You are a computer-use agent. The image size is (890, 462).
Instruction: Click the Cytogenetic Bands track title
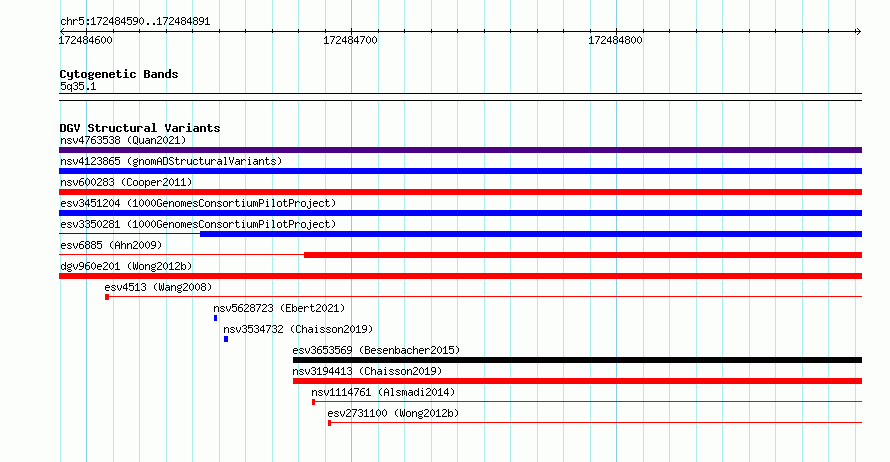click(x=119, y=74)
